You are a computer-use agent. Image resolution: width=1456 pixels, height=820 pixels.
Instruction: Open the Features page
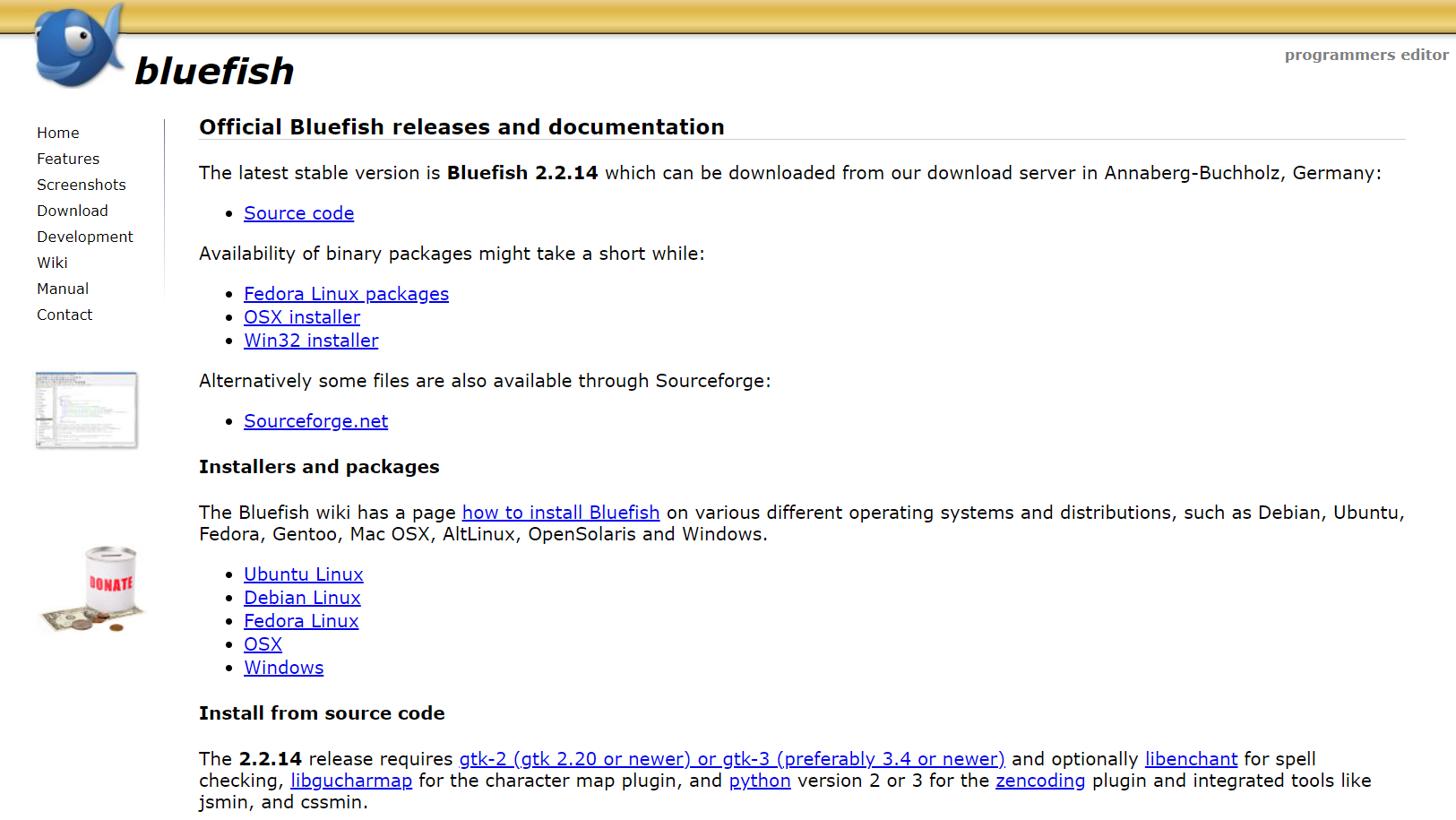click(x=68, y=159)
